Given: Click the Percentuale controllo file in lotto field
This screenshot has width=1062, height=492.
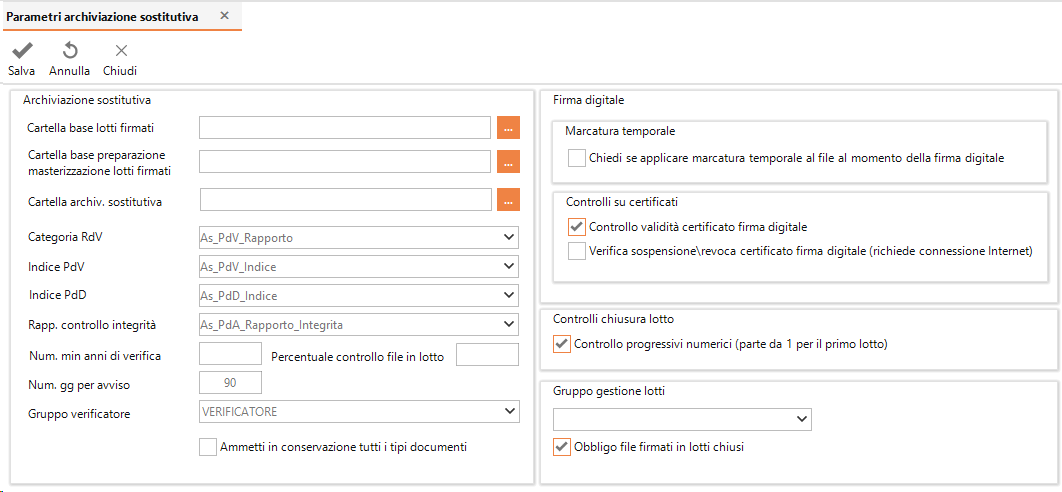Looking at the screenshot, I should [487, 354].
